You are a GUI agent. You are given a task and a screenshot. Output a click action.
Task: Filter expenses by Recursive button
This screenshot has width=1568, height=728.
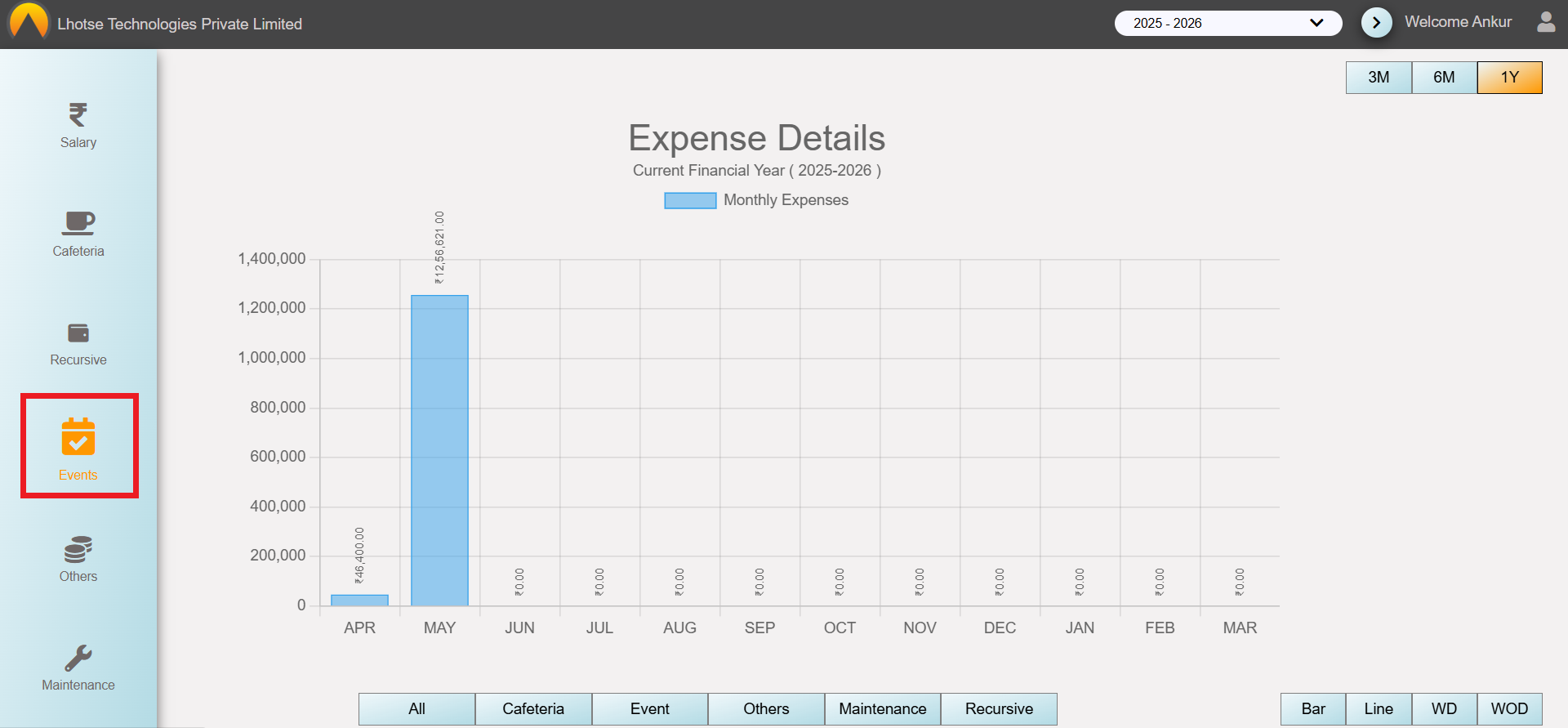(x=999, y=709)
